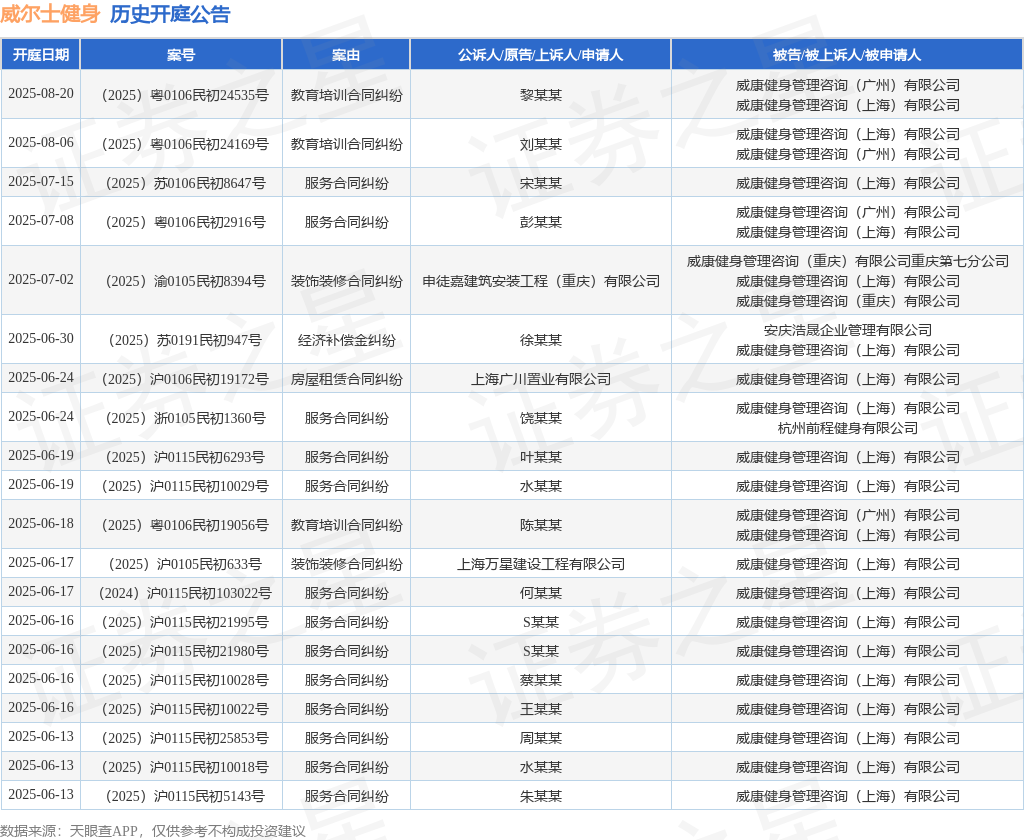Click case number 沪0115民初10022号
Screen dimensions: 1024x840
point(185,709)
